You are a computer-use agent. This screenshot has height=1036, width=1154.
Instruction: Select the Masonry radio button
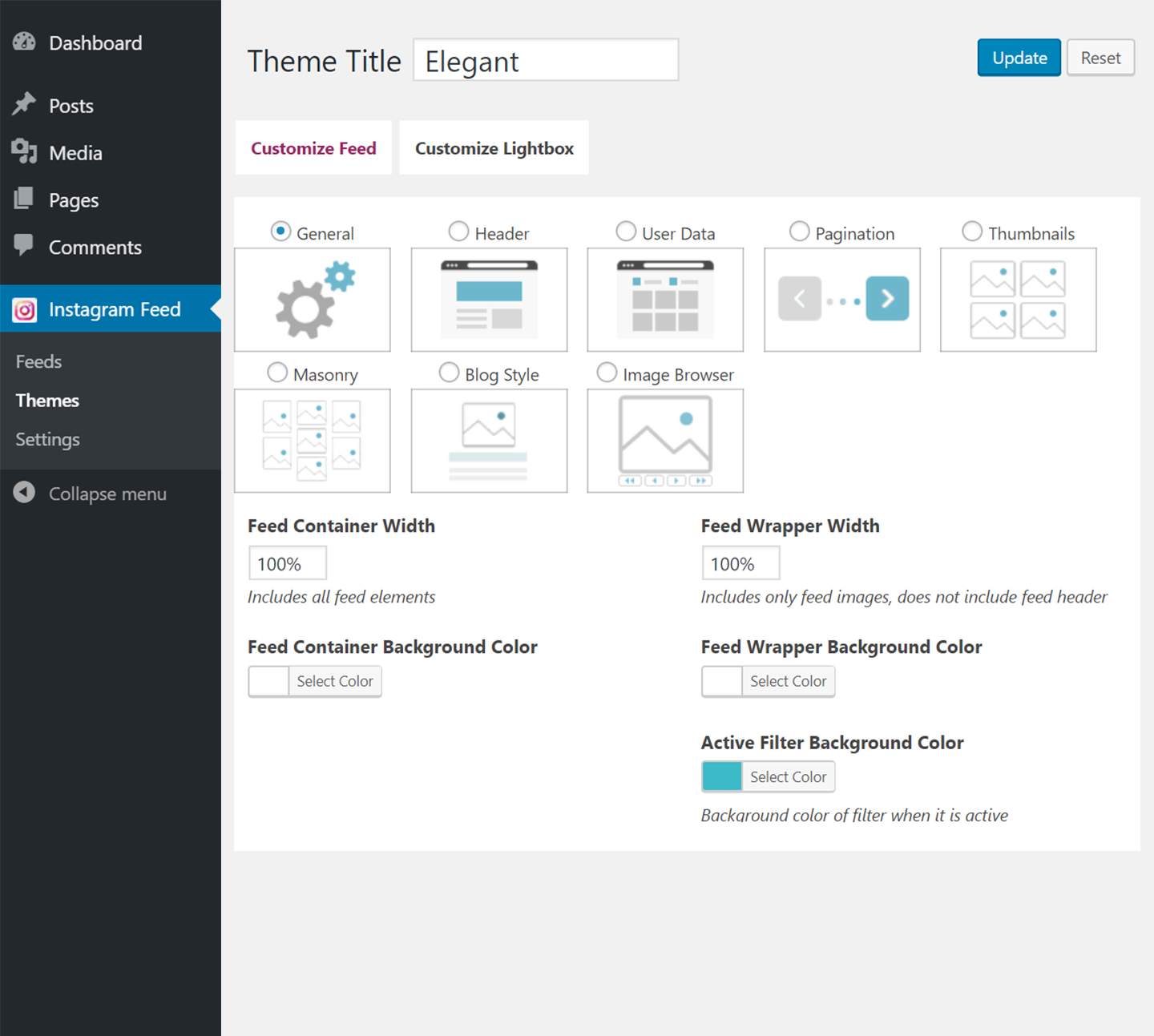tap(277, 373)
